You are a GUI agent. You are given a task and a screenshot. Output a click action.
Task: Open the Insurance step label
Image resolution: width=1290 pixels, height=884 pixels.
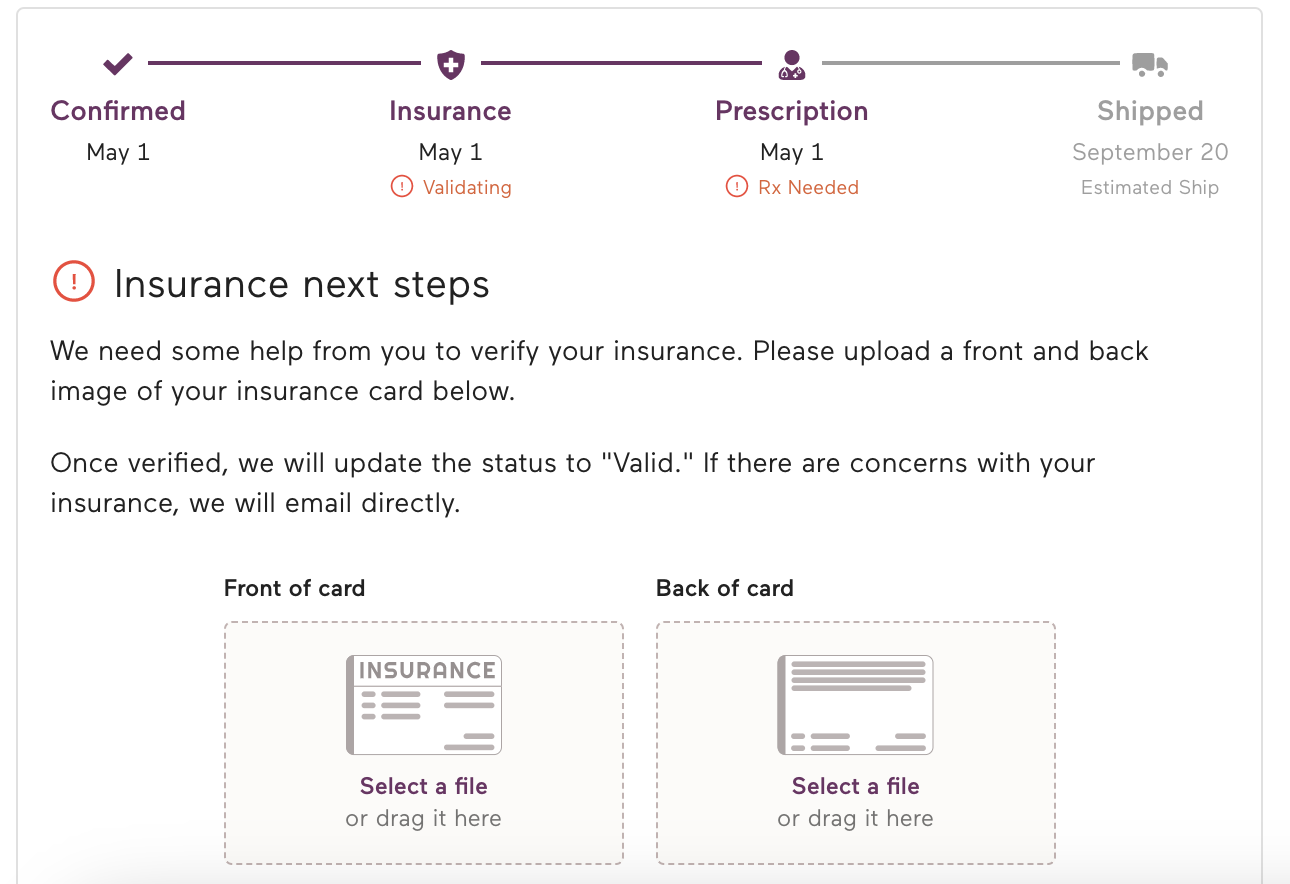450,111
